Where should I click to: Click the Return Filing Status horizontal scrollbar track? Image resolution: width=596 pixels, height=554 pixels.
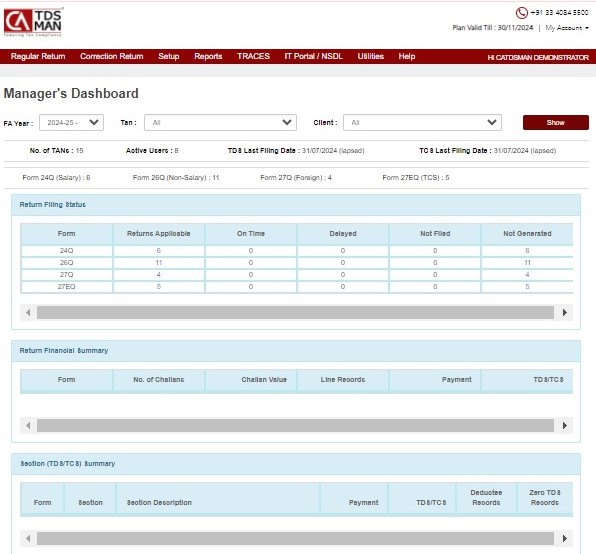[295, 312]
